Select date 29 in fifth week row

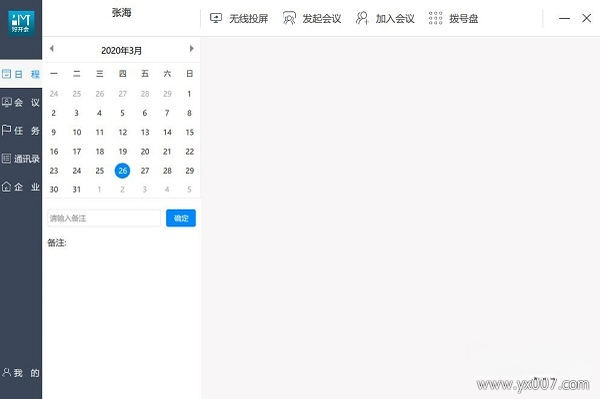[x=189, y=171]
